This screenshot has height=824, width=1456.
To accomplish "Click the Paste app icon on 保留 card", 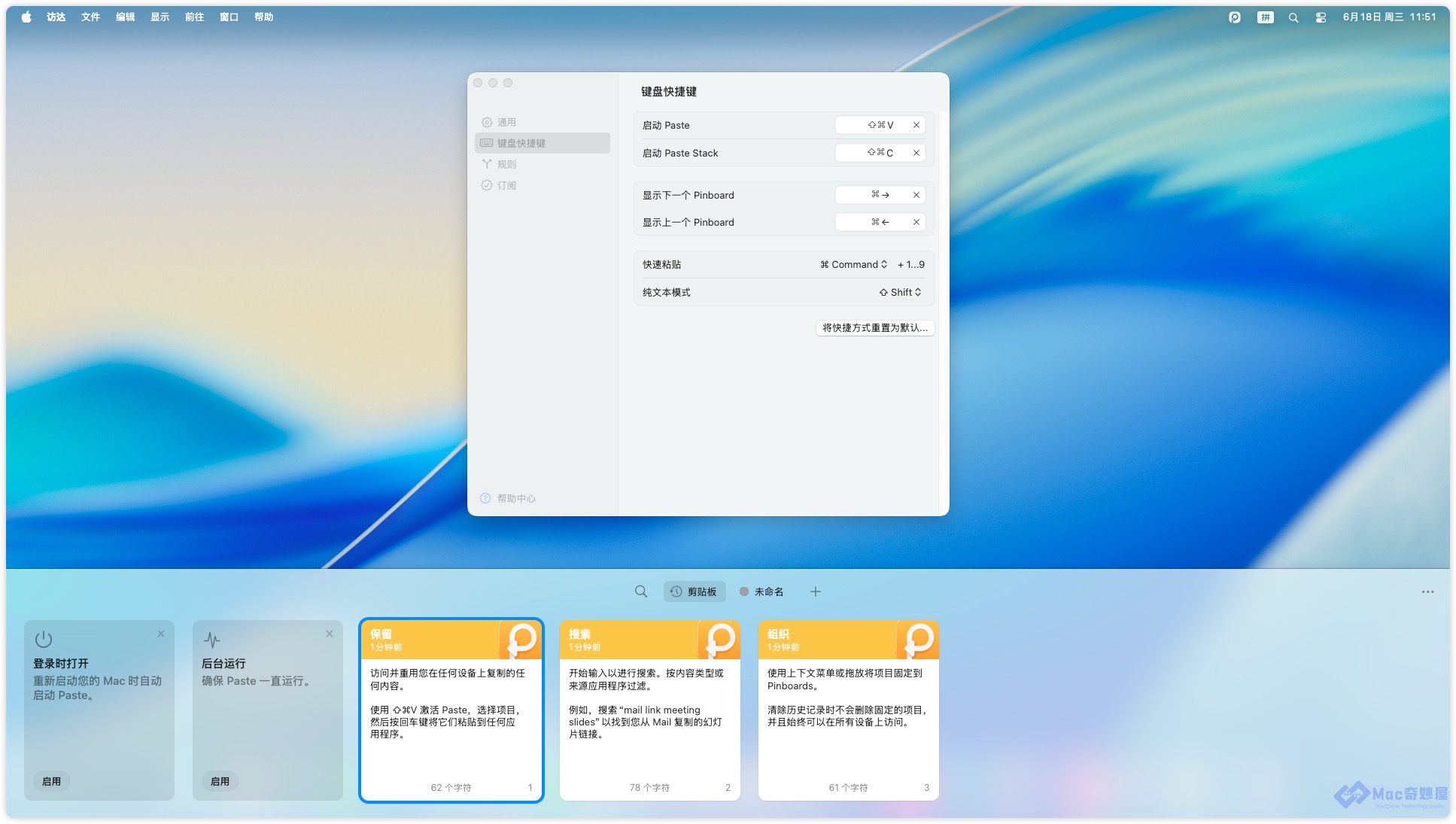I will coord(521,640).
